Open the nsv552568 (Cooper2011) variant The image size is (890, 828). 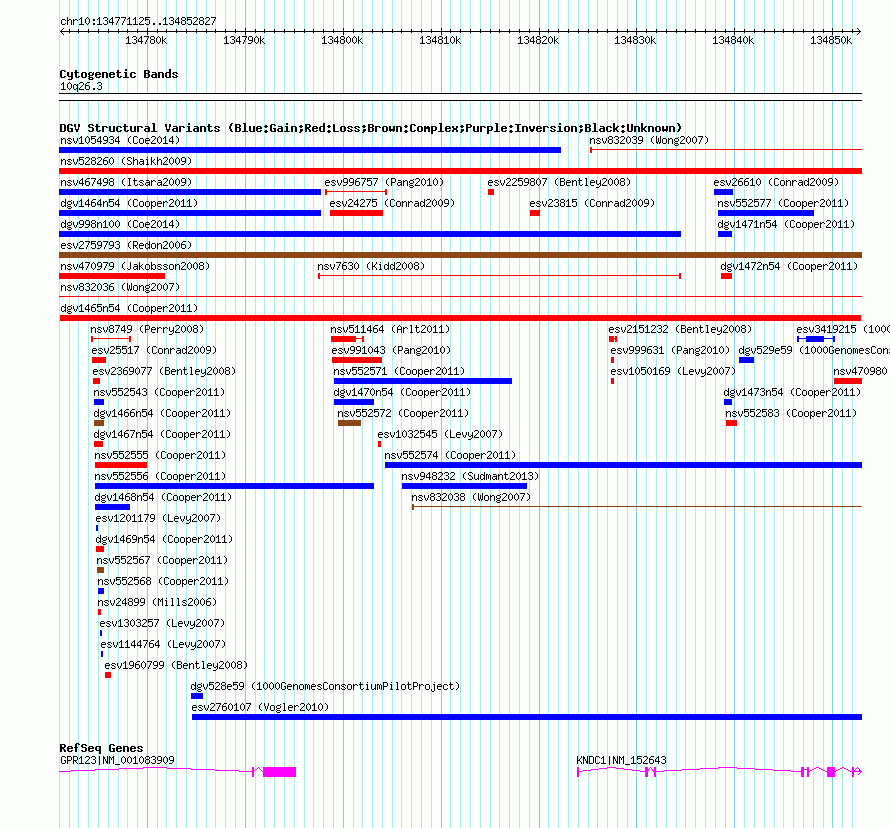[163, 581]
